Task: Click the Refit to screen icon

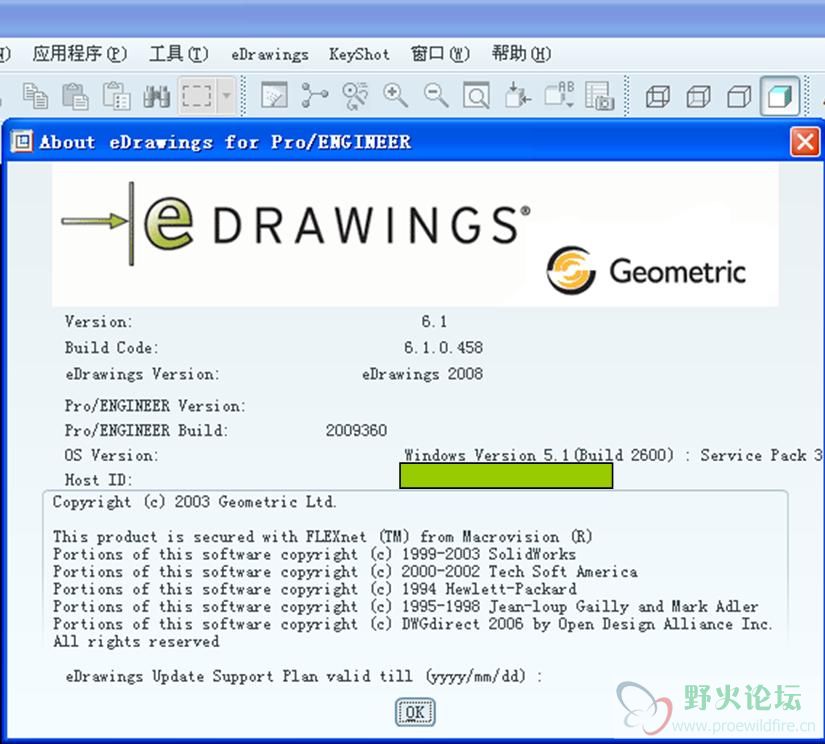Action: pos(476,96)
